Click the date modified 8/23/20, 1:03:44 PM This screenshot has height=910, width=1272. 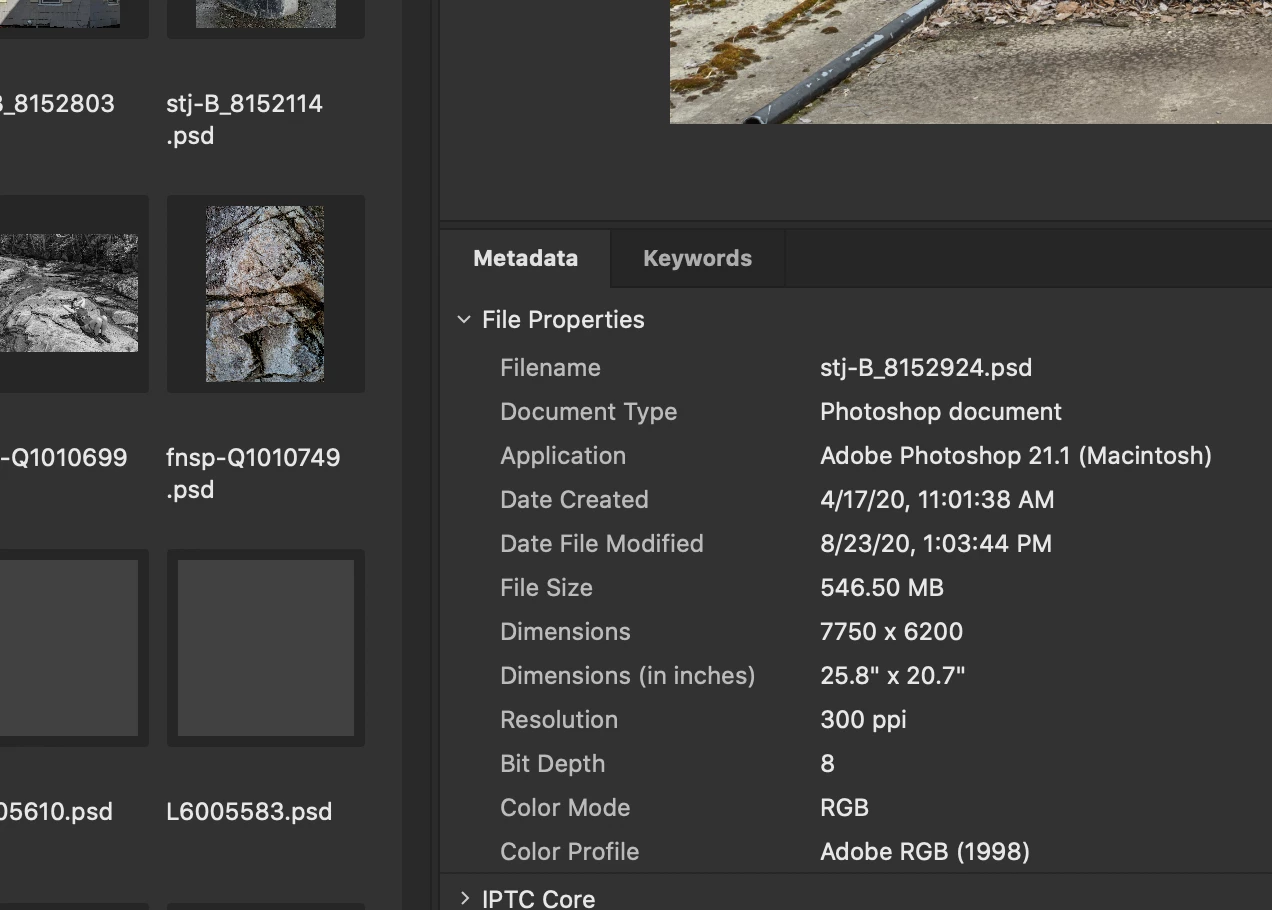coord(936,544)
